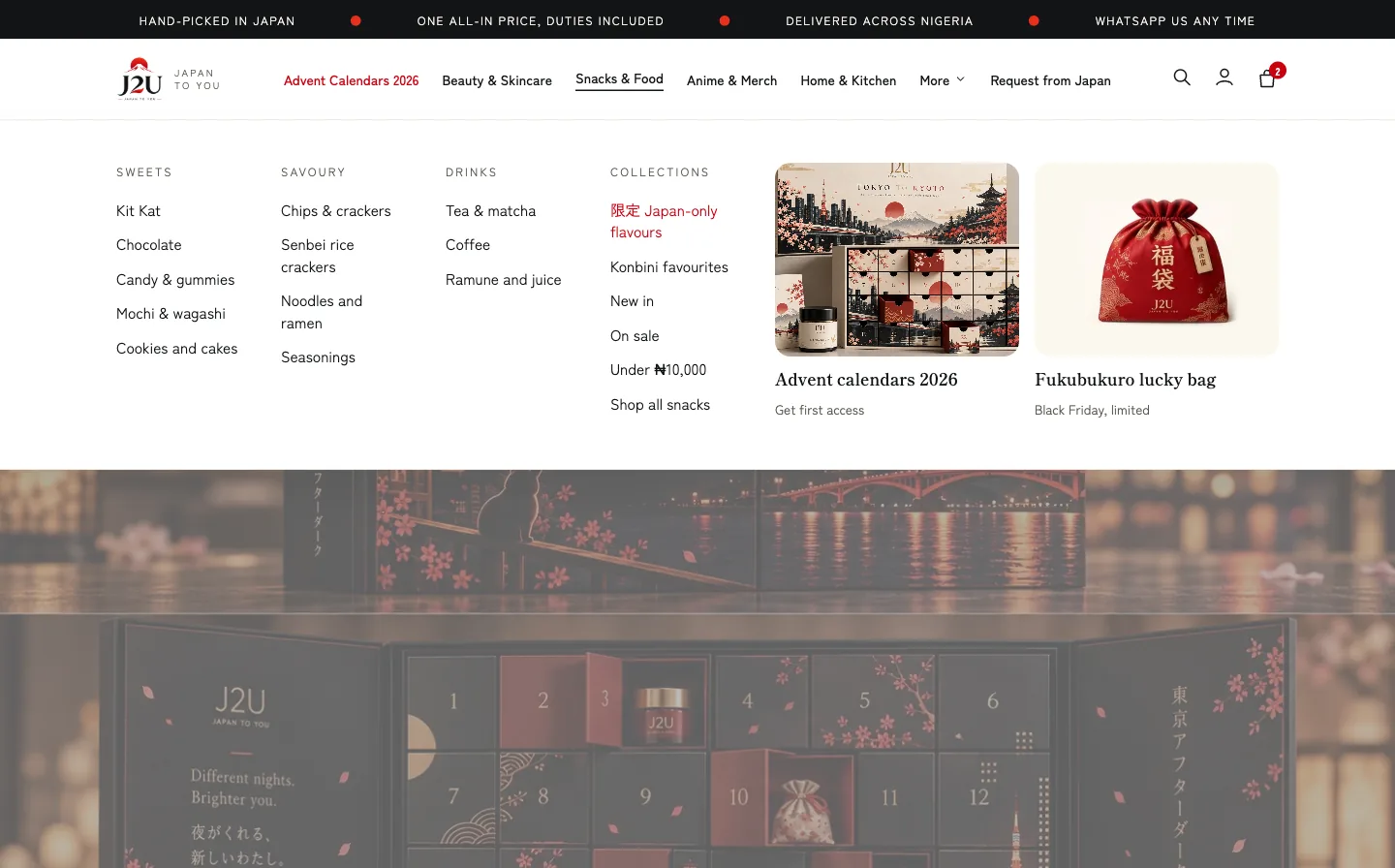Viewport: 1395px width, 868px height.
Task: Go to Request from Japan
Action: 1050,80
